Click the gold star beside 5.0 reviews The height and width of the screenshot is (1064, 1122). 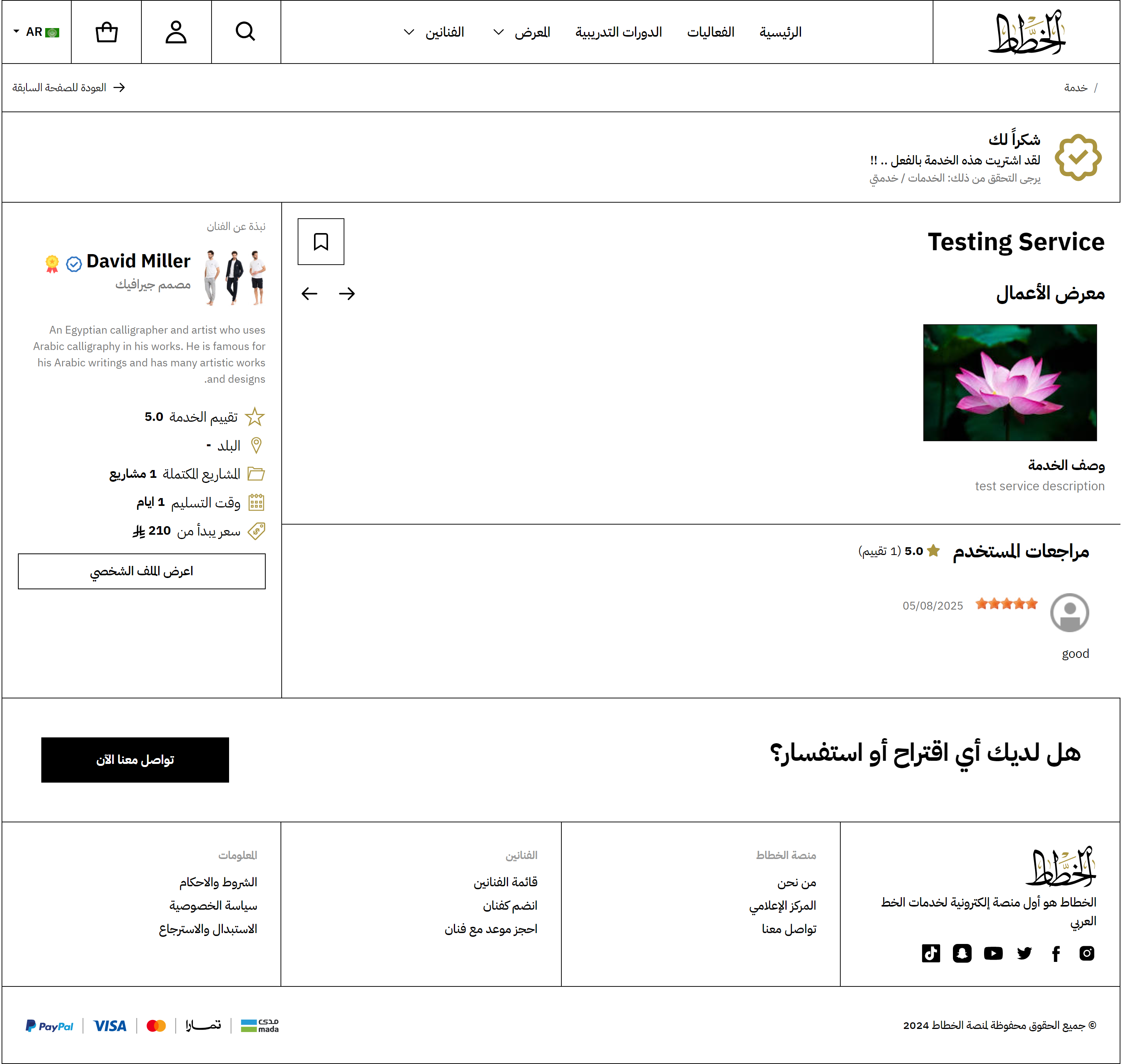click(x=934, y=551)
